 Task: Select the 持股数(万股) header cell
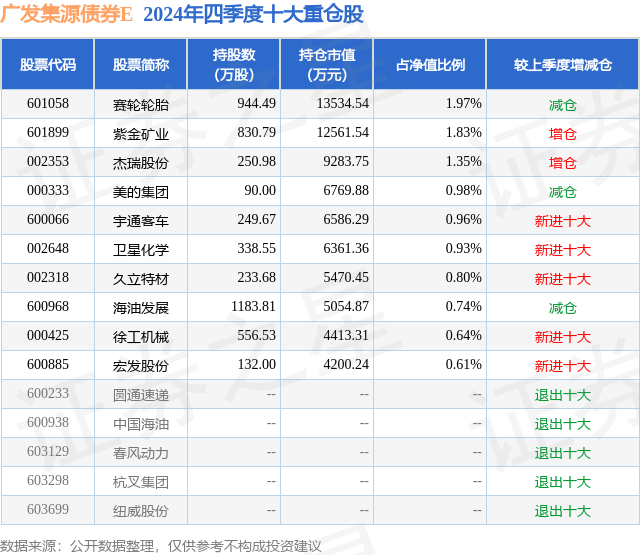pos(234,64)
